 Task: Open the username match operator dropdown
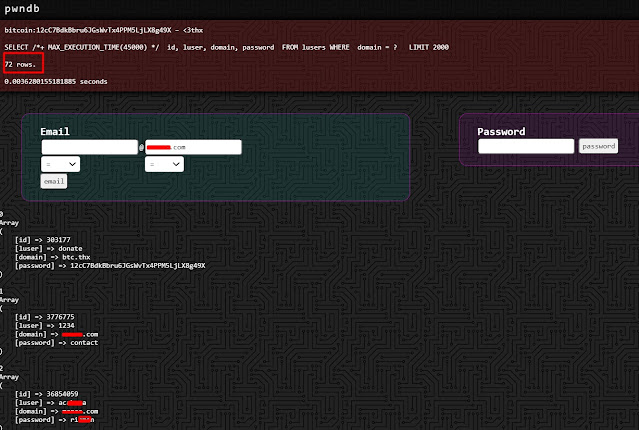point(60,164)
